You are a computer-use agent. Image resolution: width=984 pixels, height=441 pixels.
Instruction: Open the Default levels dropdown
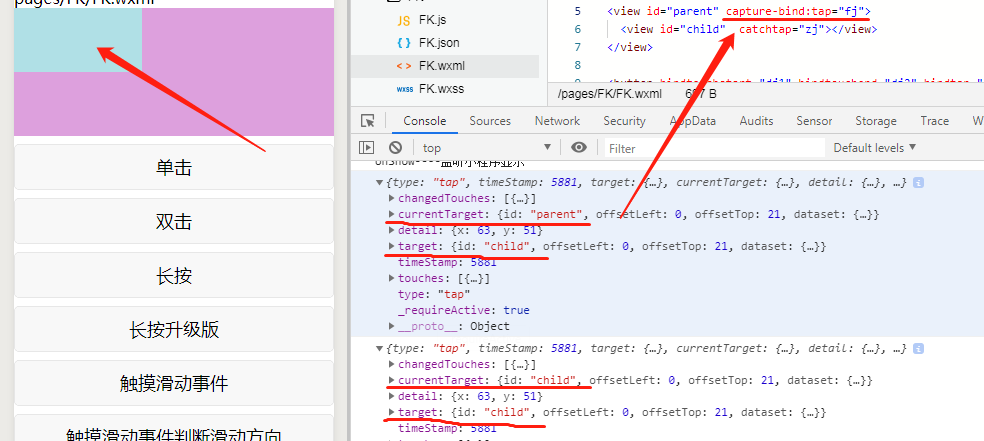[x=875, y=147]
